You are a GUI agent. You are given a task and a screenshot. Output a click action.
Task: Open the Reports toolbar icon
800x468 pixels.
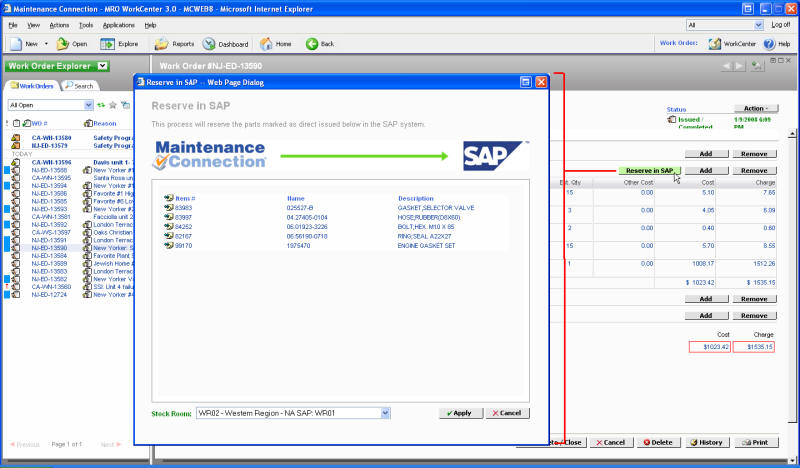click(x=162, y=44)
